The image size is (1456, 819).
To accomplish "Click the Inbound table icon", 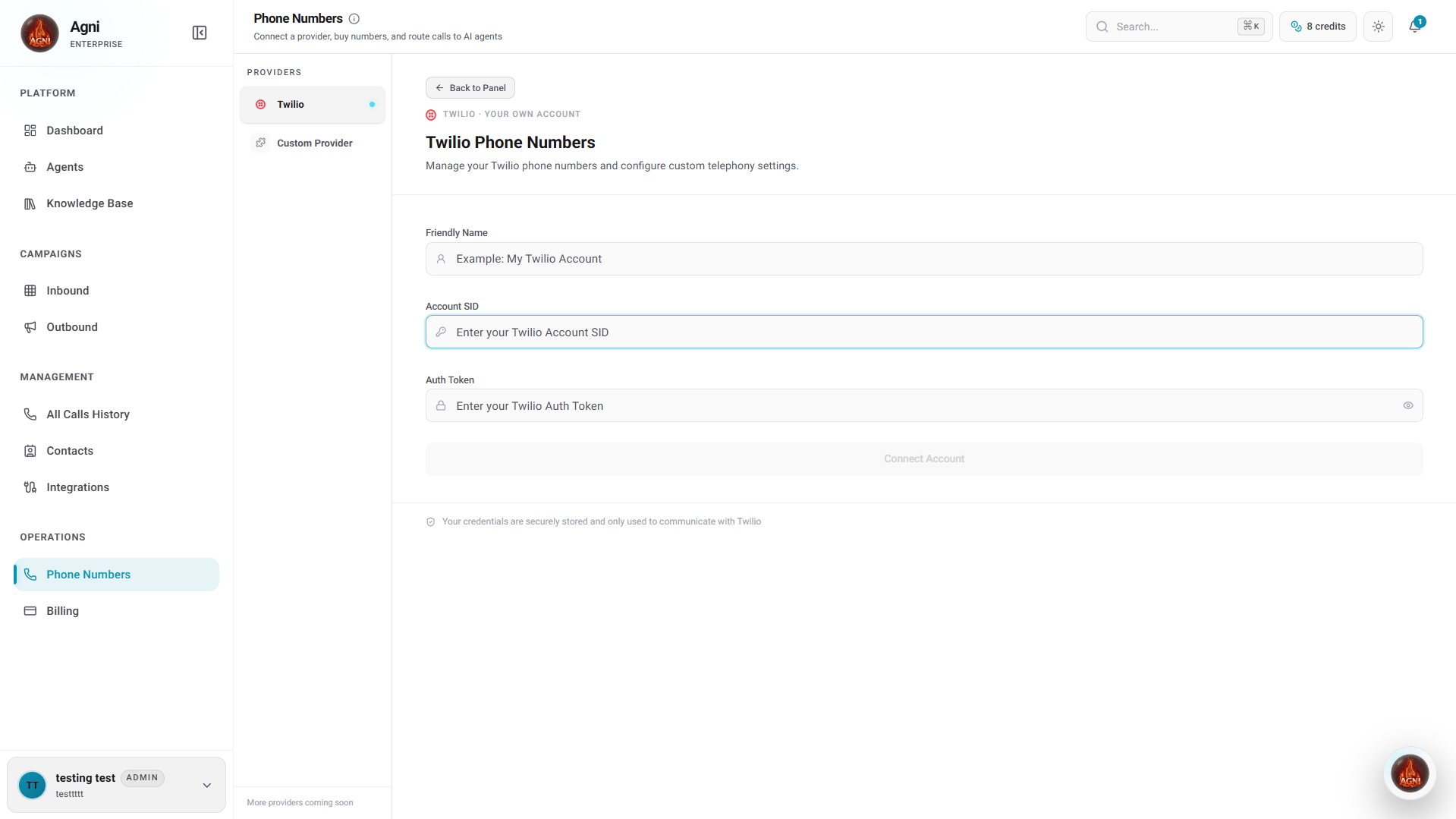I will (x=30, y=291).
